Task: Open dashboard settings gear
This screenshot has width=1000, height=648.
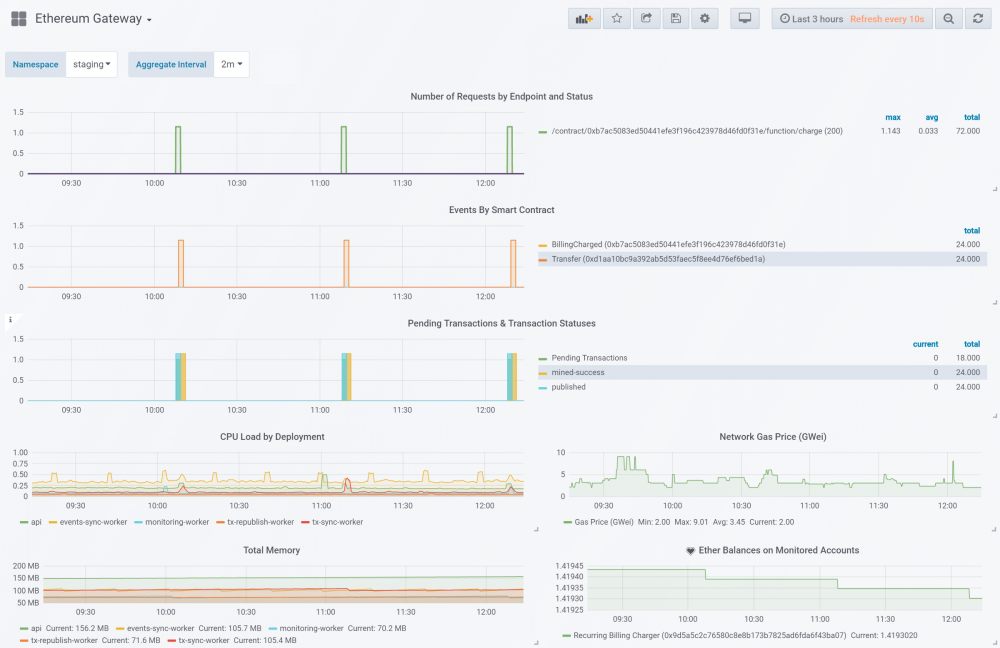Action: coord(705,18)
